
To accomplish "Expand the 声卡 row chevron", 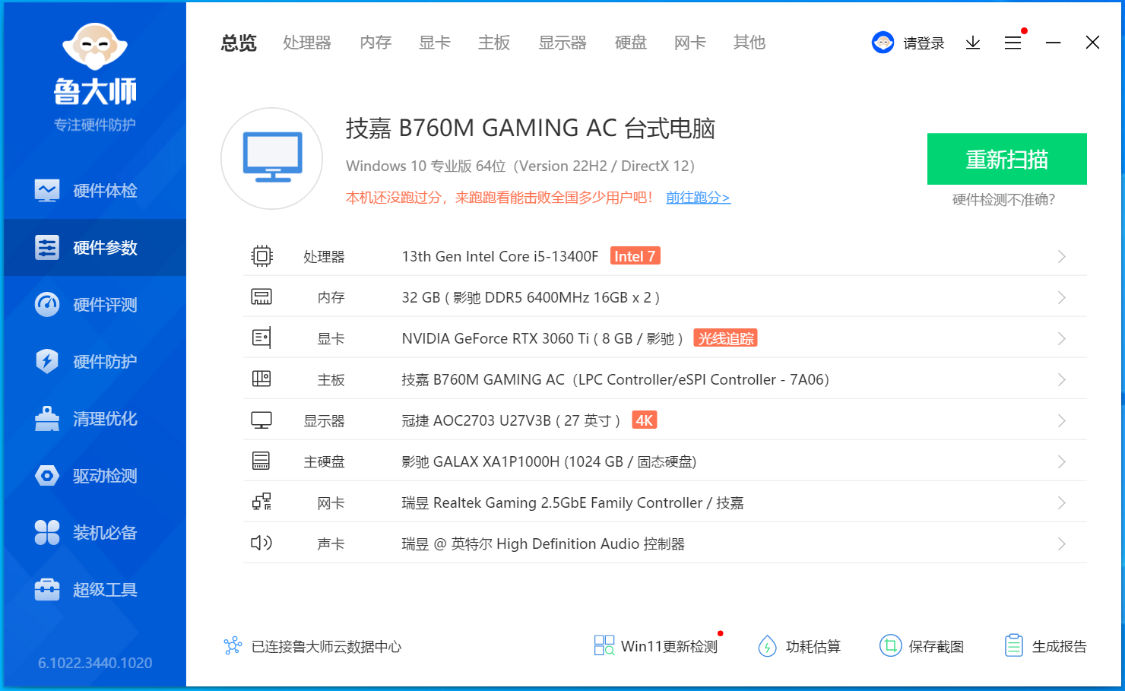I will 1062,544.
